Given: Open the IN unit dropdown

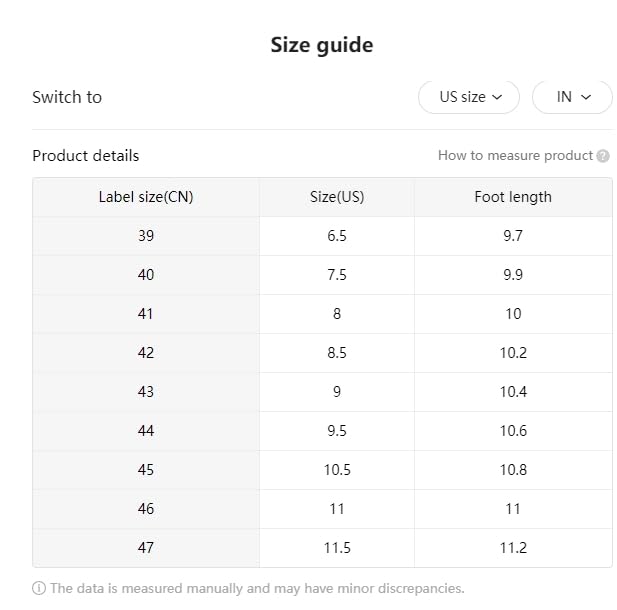Looking at the screenshot, I should pyautogui.click(x=572, y=97).
